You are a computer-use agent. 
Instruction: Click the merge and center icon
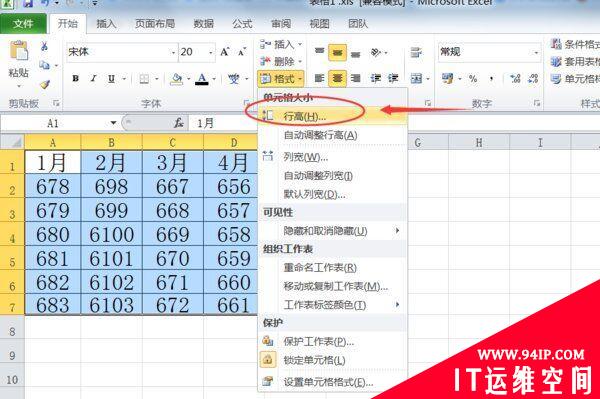[416, 78]
